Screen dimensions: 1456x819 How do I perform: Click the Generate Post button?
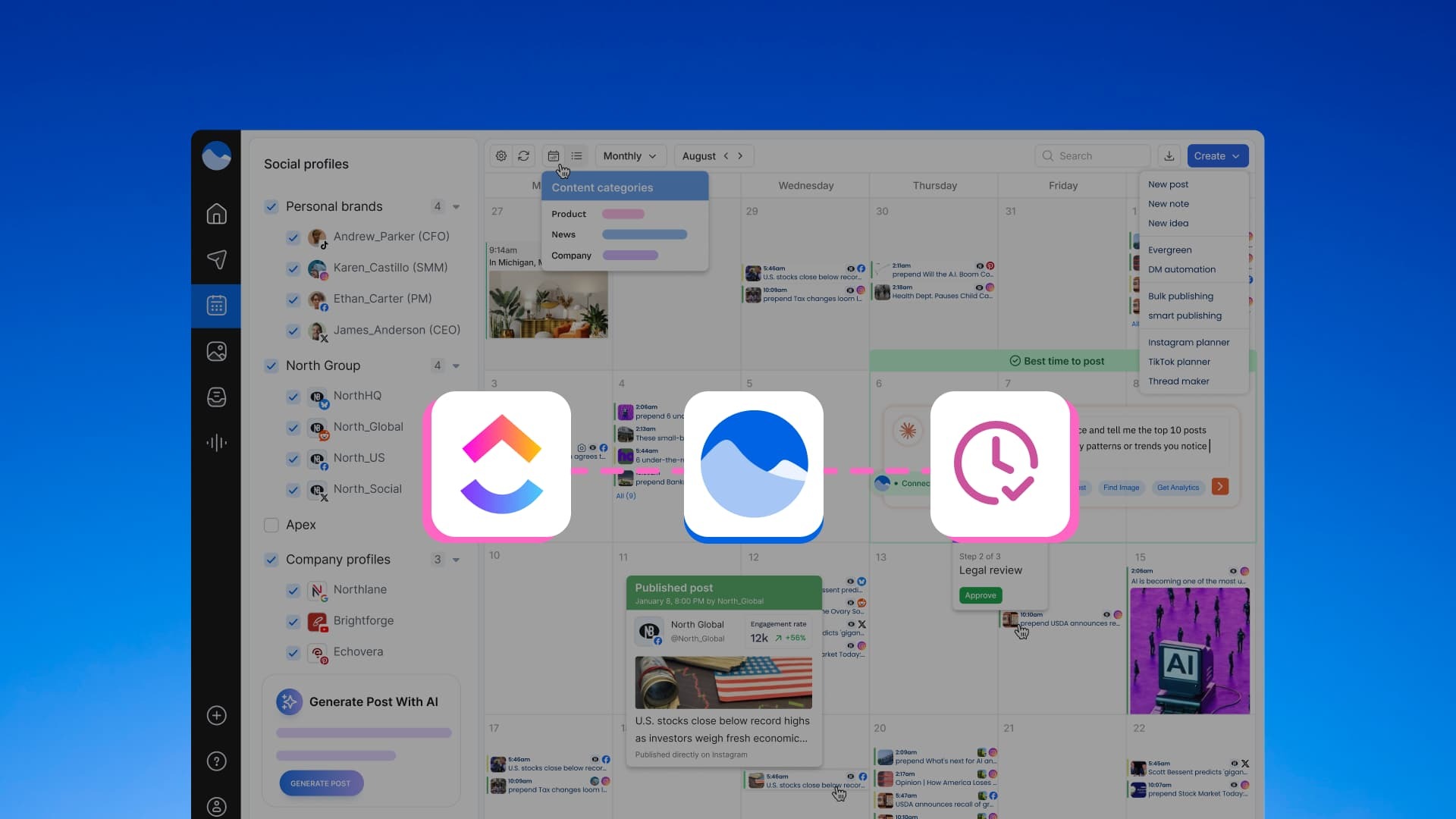coord(321,783)
